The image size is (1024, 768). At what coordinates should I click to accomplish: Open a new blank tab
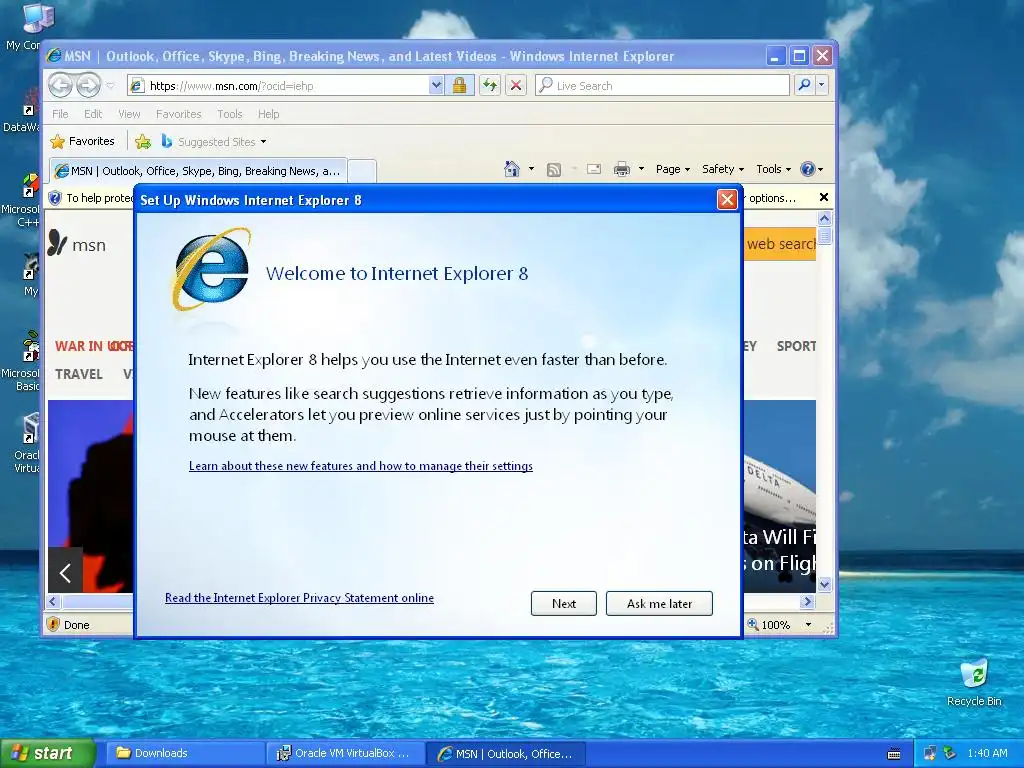pos(362,171)
